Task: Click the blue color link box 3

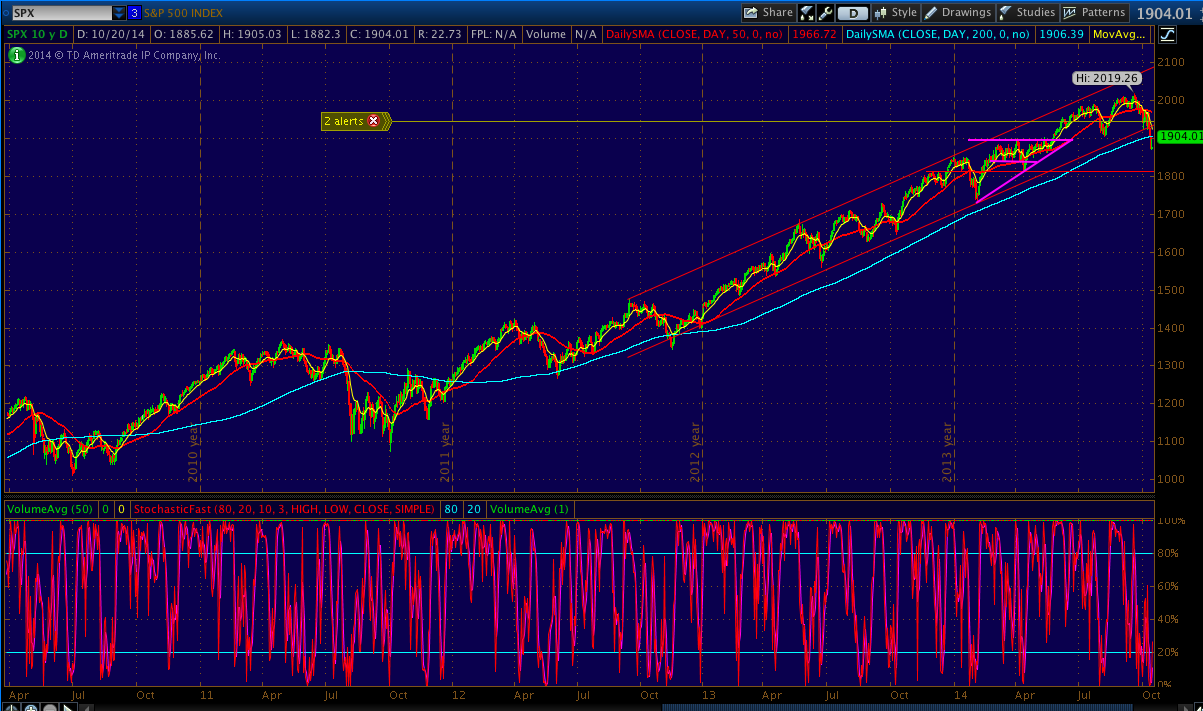Action: pyautogui.click(x=134, y=13)
